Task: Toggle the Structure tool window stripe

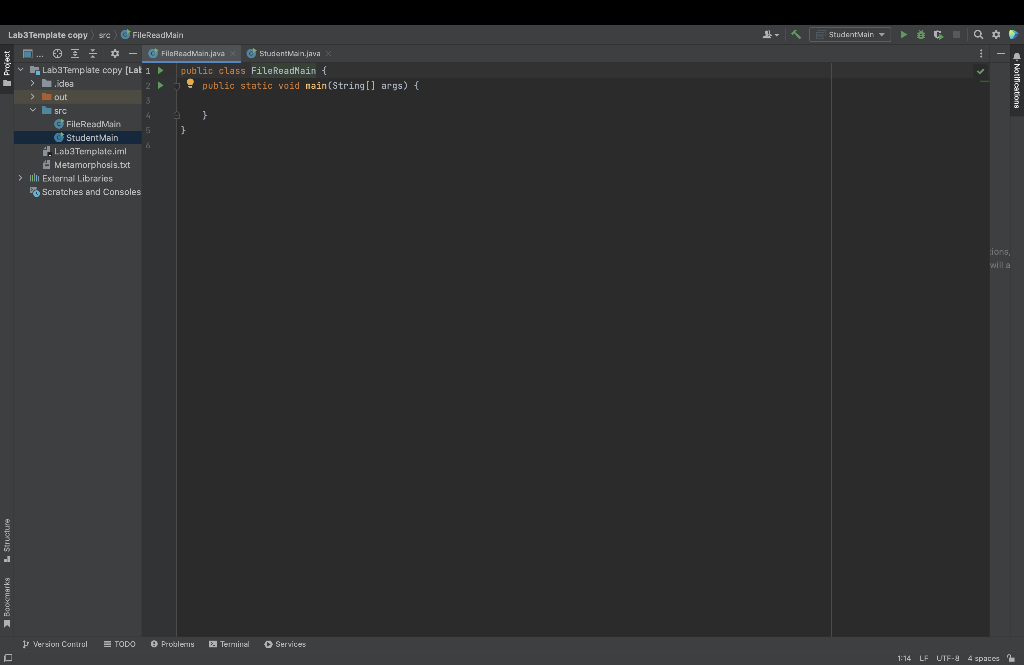Action: 7,540
